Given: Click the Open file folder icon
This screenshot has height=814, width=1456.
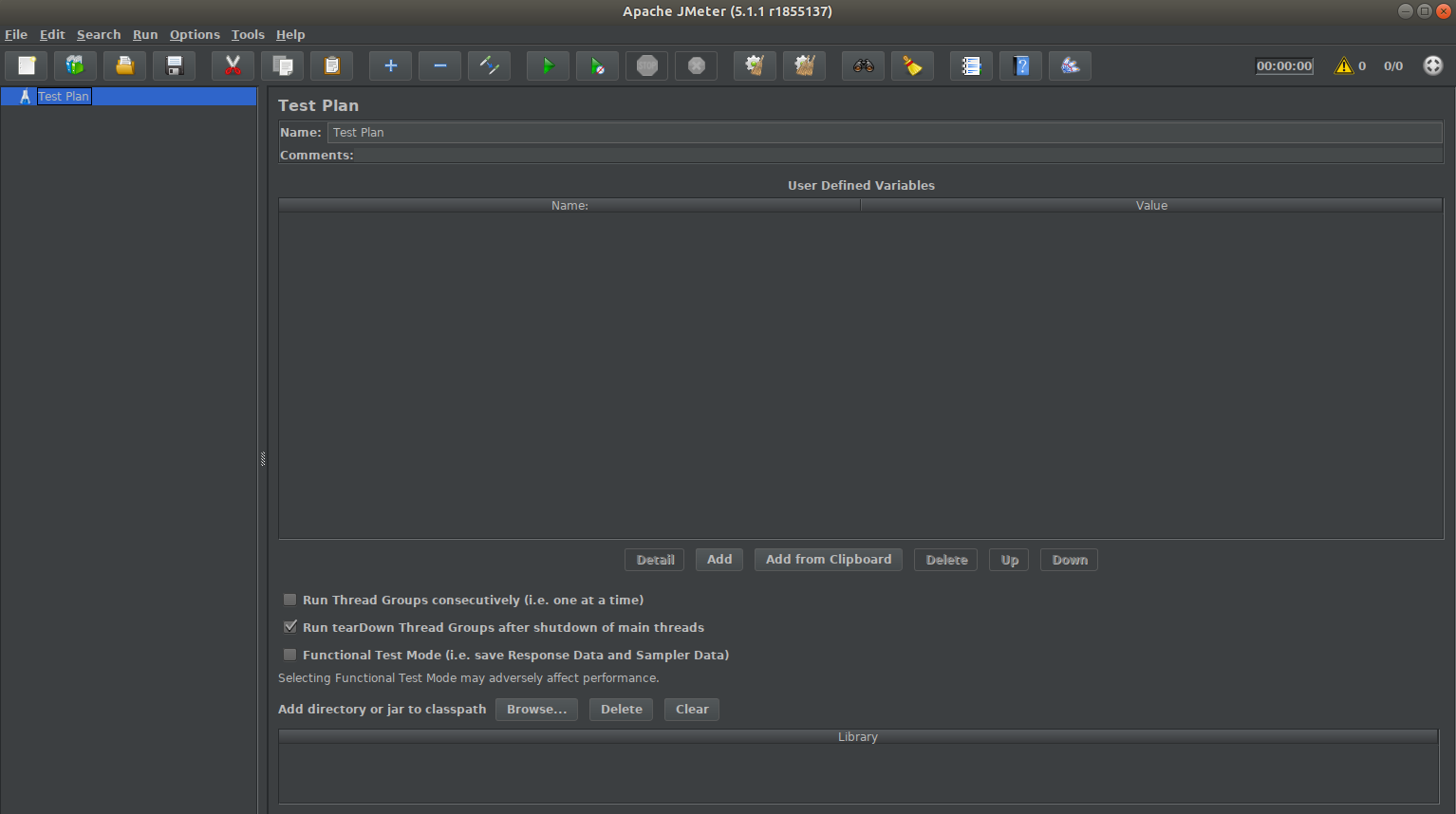Looking at the screenshot, I should click(124, 65).
